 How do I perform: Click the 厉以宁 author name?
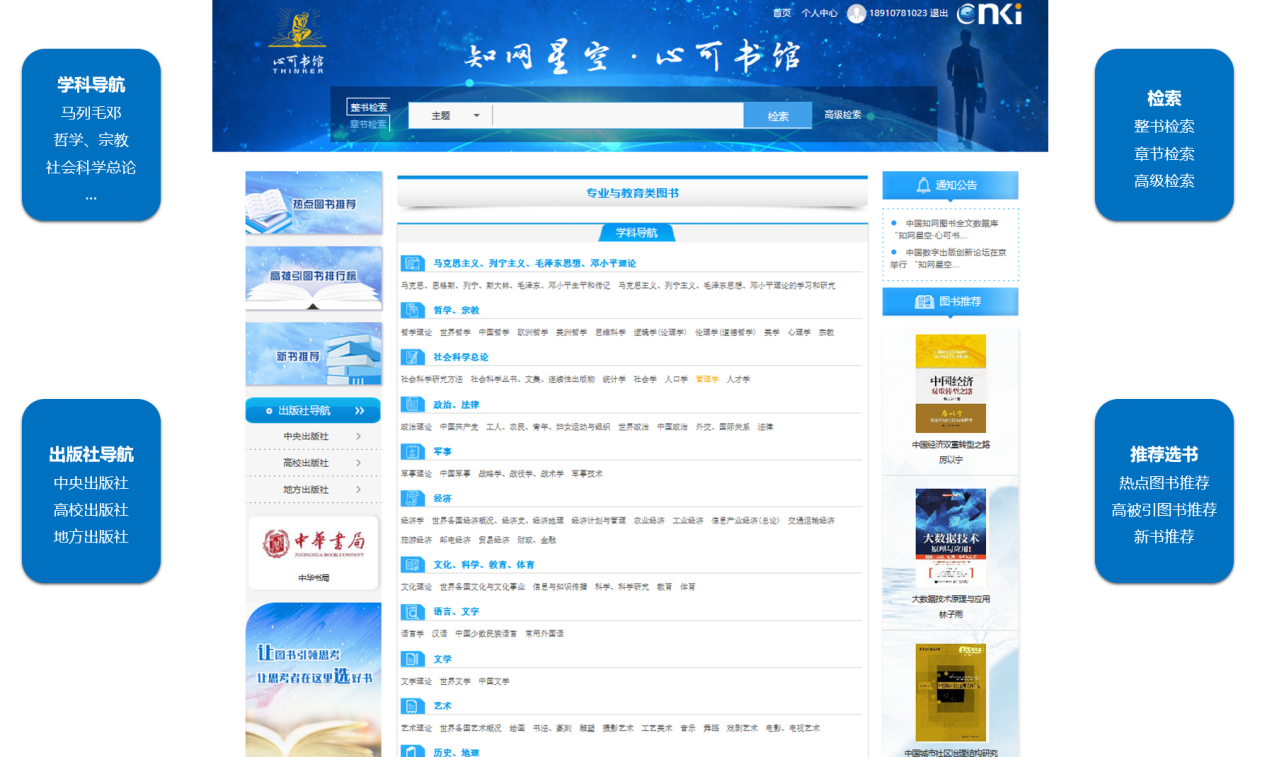(x=950, y=460)
